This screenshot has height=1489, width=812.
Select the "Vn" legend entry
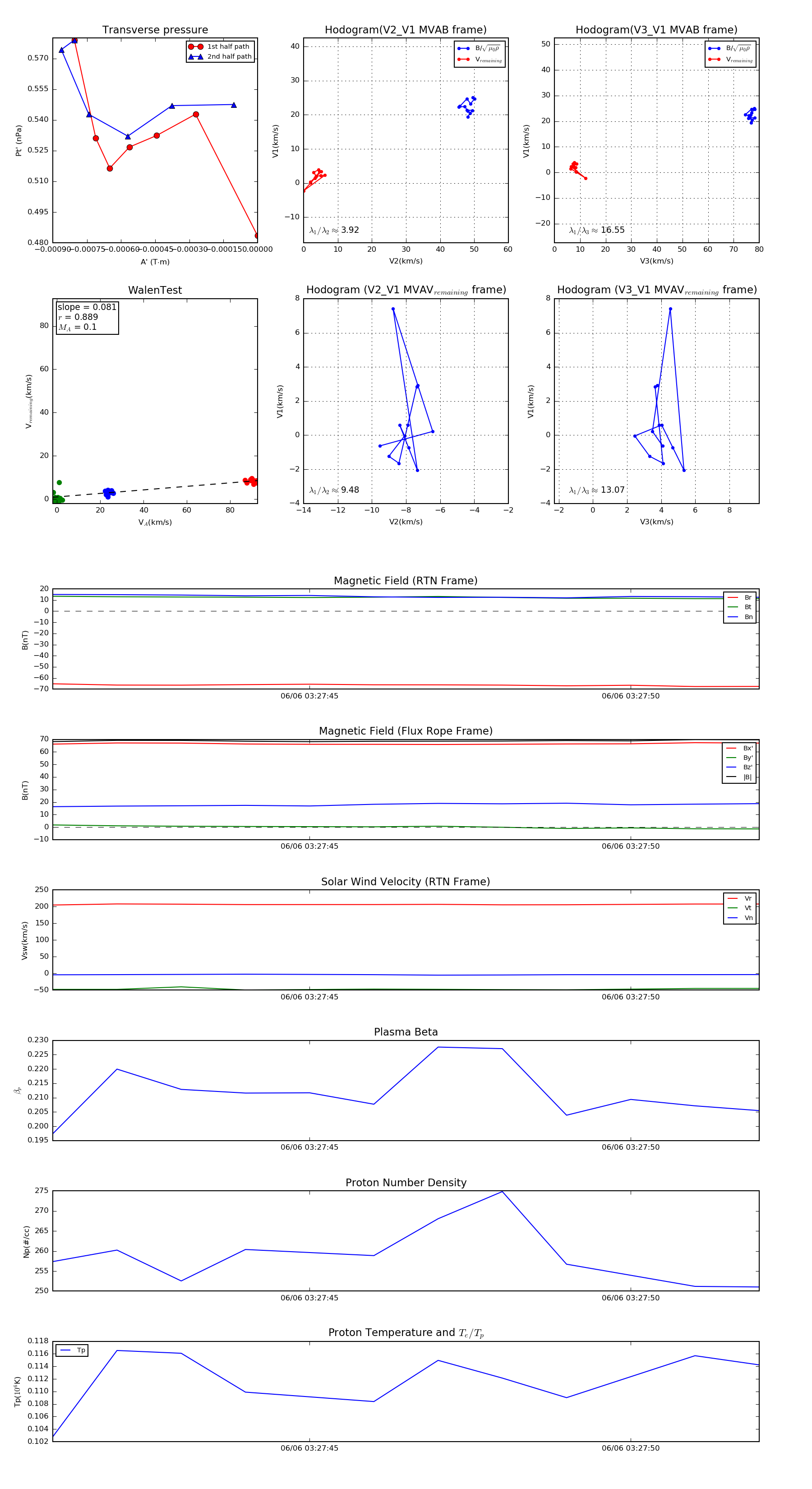tap(740, 918)
